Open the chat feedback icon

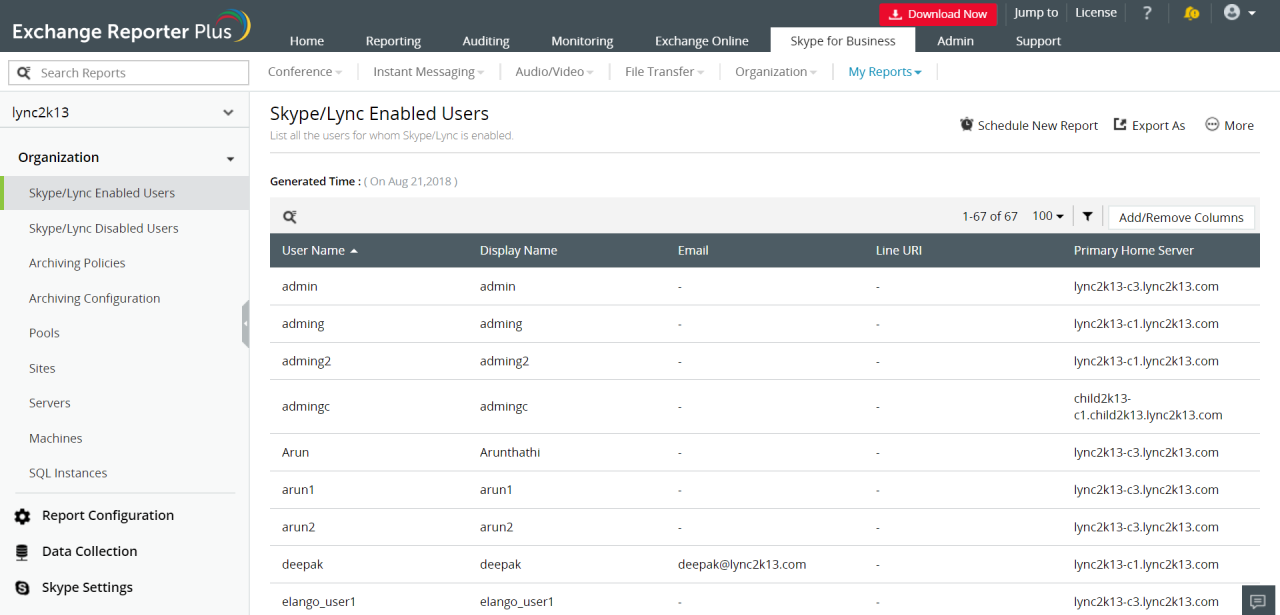tap(1259, 599)
